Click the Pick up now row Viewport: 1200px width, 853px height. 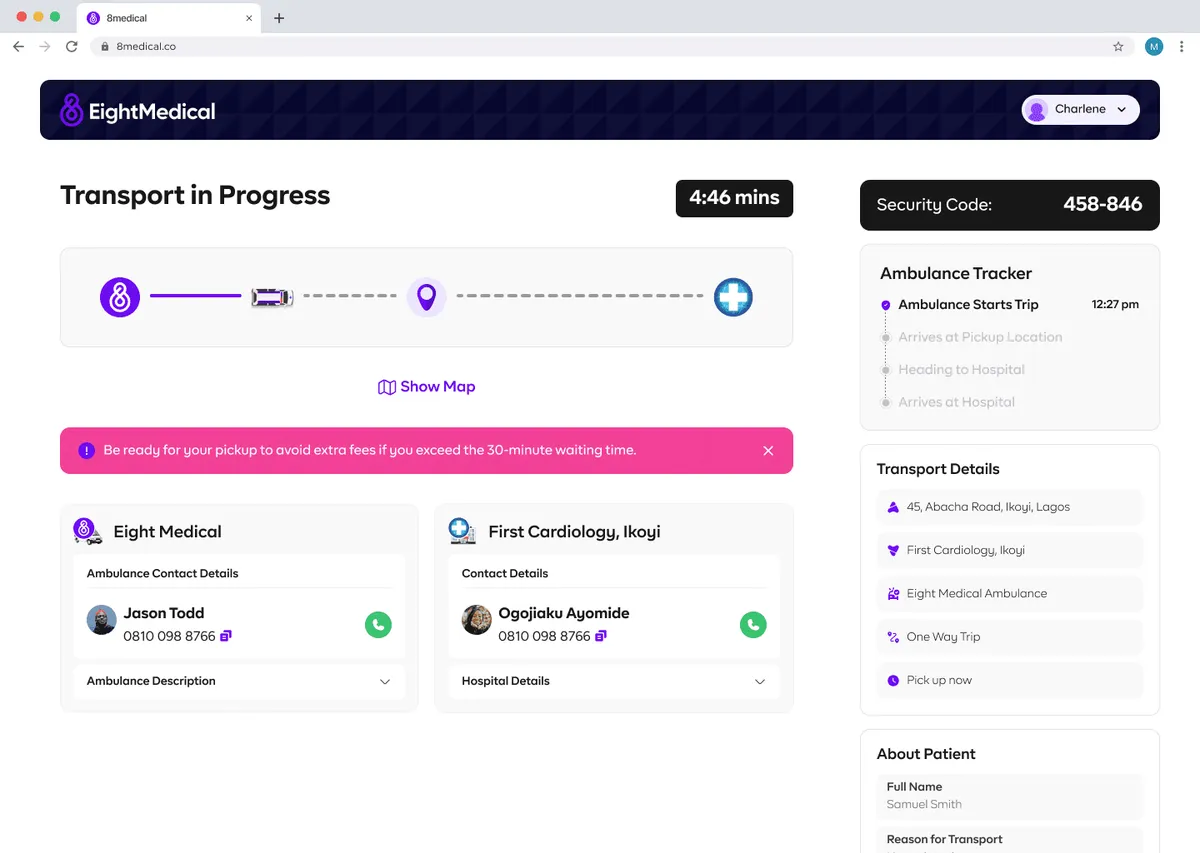[1010, 680]
